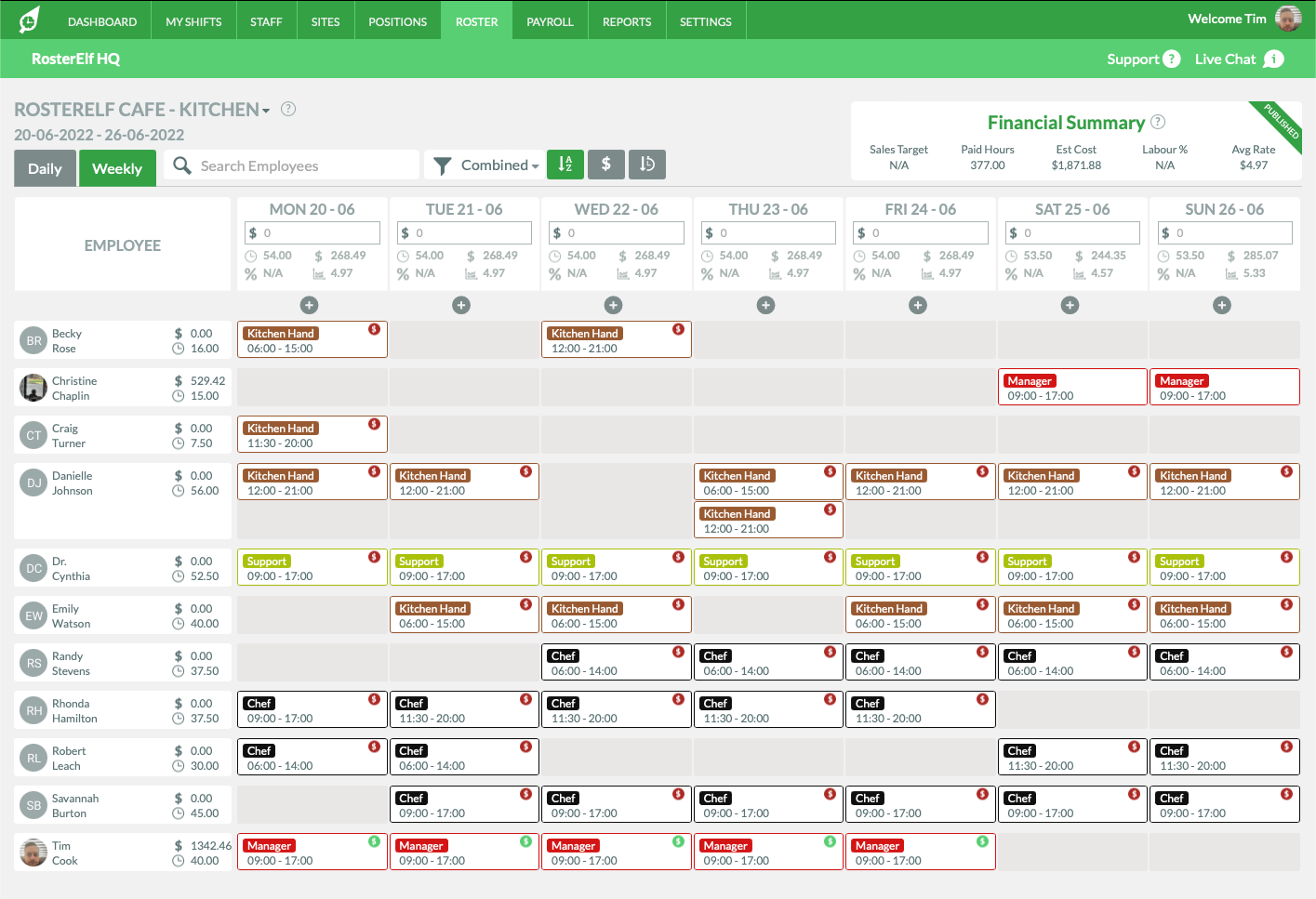Image resolution: width=1316 pixels, height=899 pixels.
Task: Add a shift on Thursday 23-06
Action: 766,305
